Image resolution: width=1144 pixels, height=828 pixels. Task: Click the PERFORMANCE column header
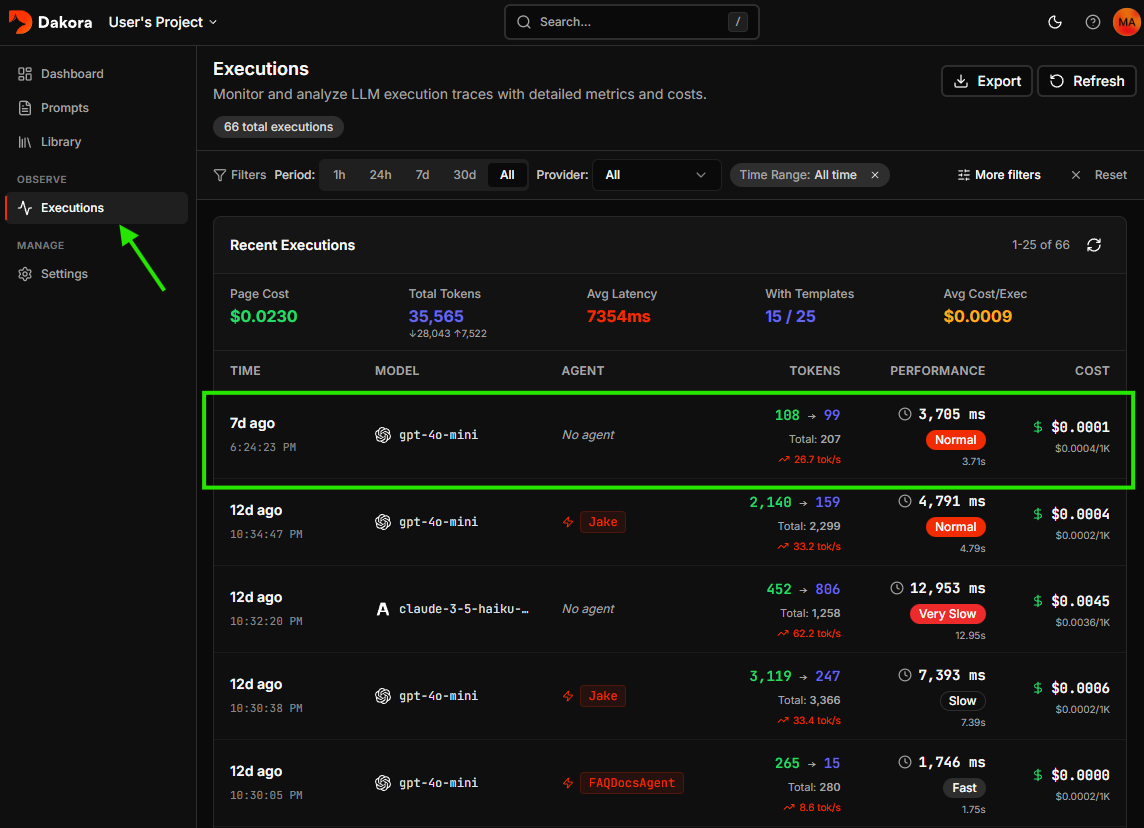(938, 371)
